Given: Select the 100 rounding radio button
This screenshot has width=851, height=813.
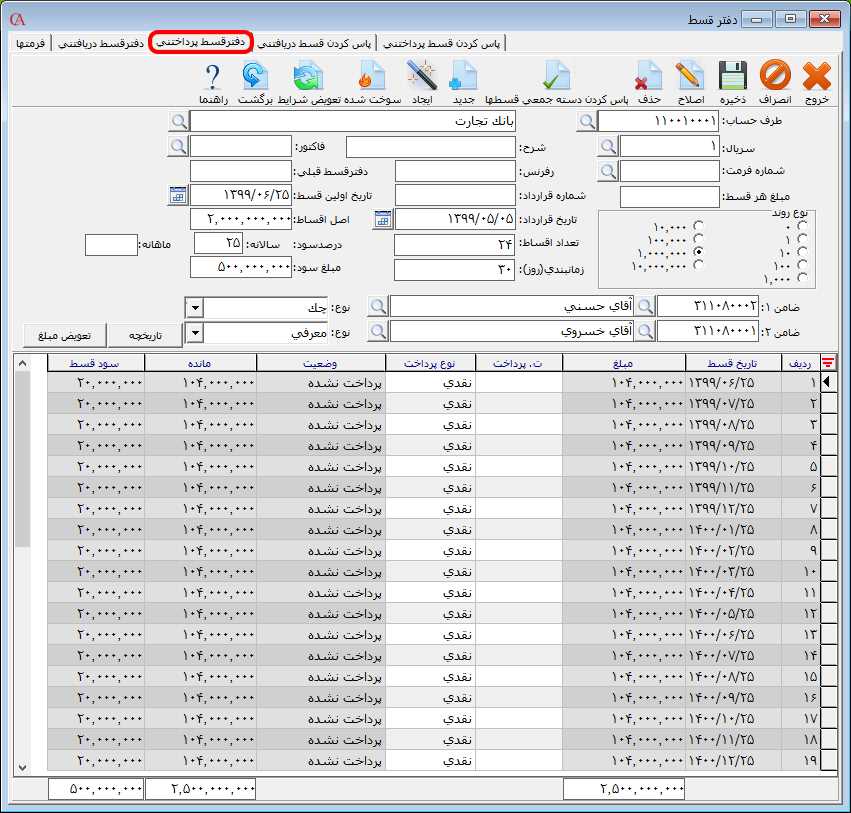Looking at the screenshot, I should point(803,267).
